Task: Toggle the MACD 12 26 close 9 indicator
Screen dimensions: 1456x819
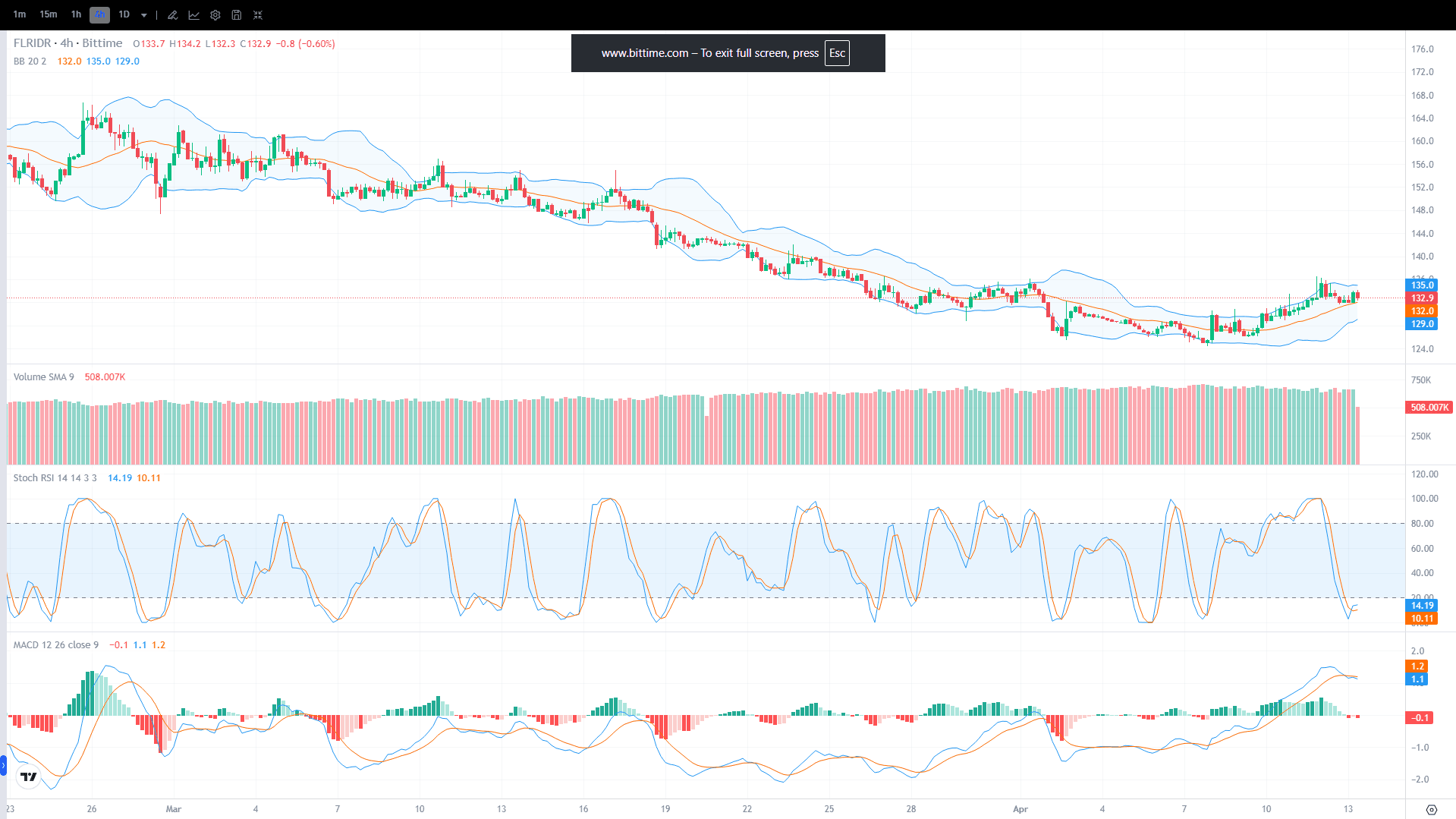Action: 55,644
